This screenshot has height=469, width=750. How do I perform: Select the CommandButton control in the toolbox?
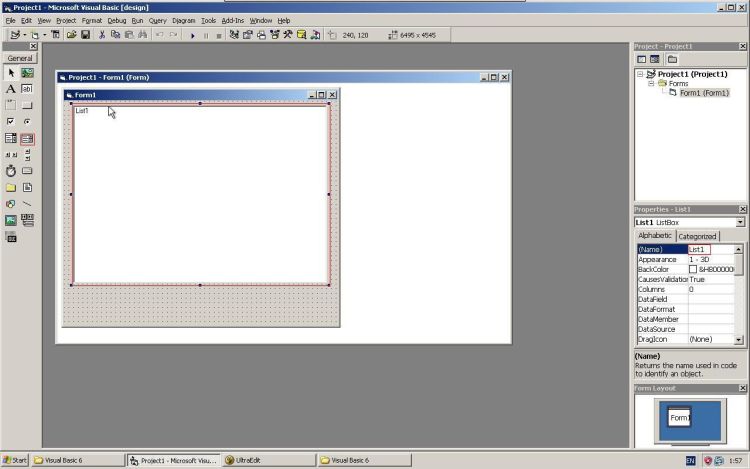coord(27,105)
